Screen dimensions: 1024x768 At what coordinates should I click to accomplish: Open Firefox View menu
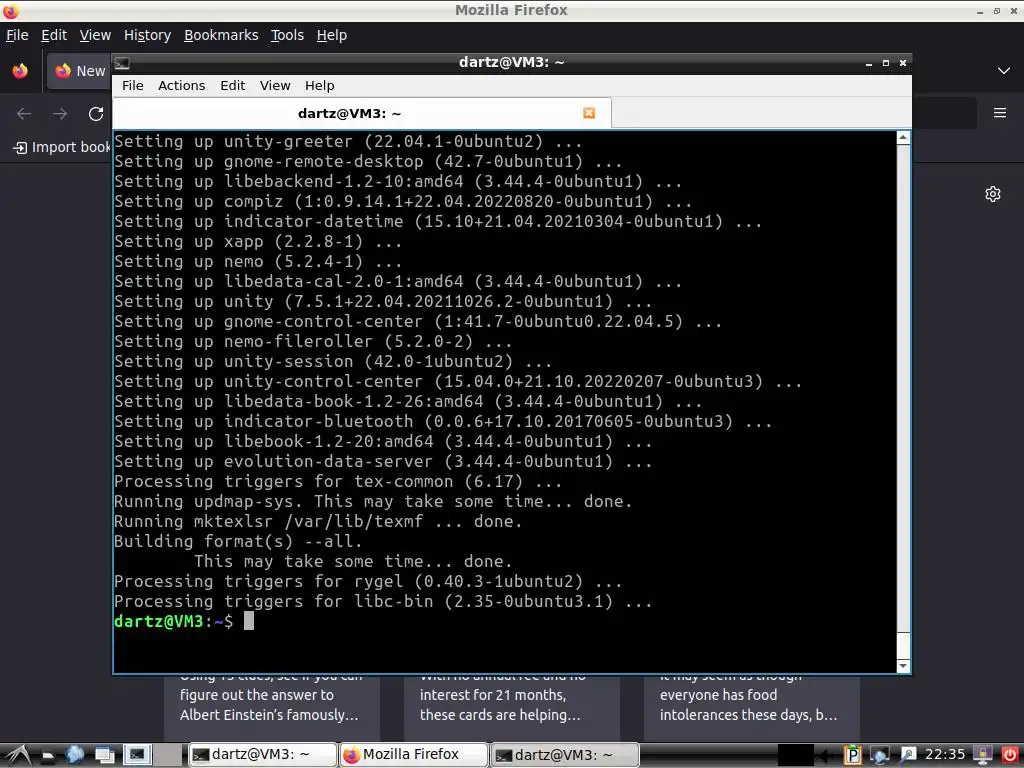coord(95,35)
